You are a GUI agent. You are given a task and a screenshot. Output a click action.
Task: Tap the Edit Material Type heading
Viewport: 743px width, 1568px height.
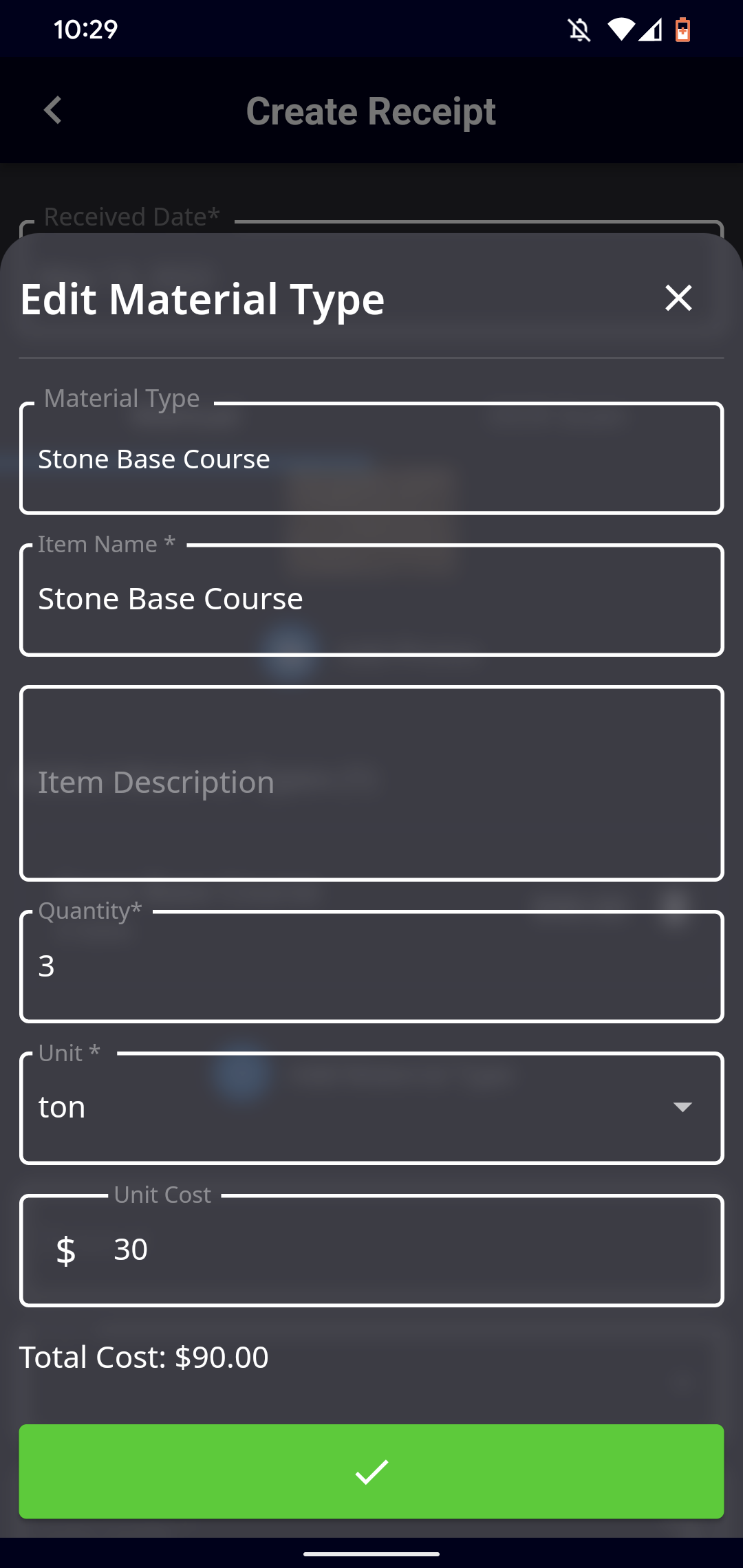[202, 299]
